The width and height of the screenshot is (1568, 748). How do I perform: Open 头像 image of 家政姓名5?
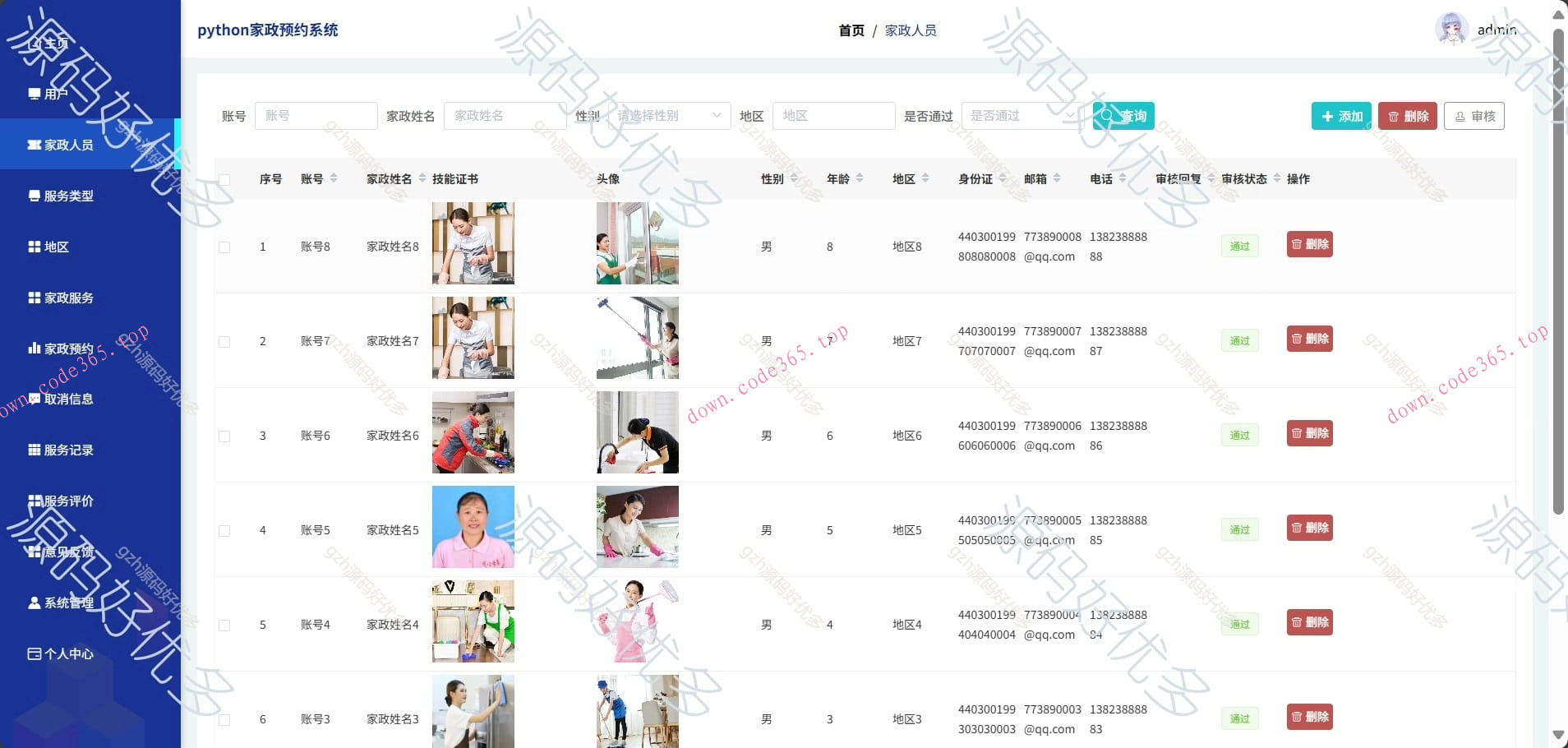tap(638, 527)
